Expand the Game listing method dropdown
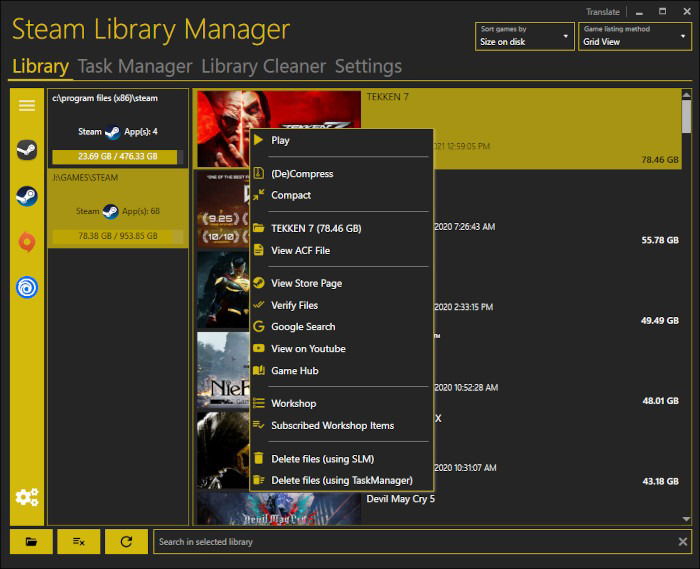Screen dimensions: 700x569 [x=635, y=36]
